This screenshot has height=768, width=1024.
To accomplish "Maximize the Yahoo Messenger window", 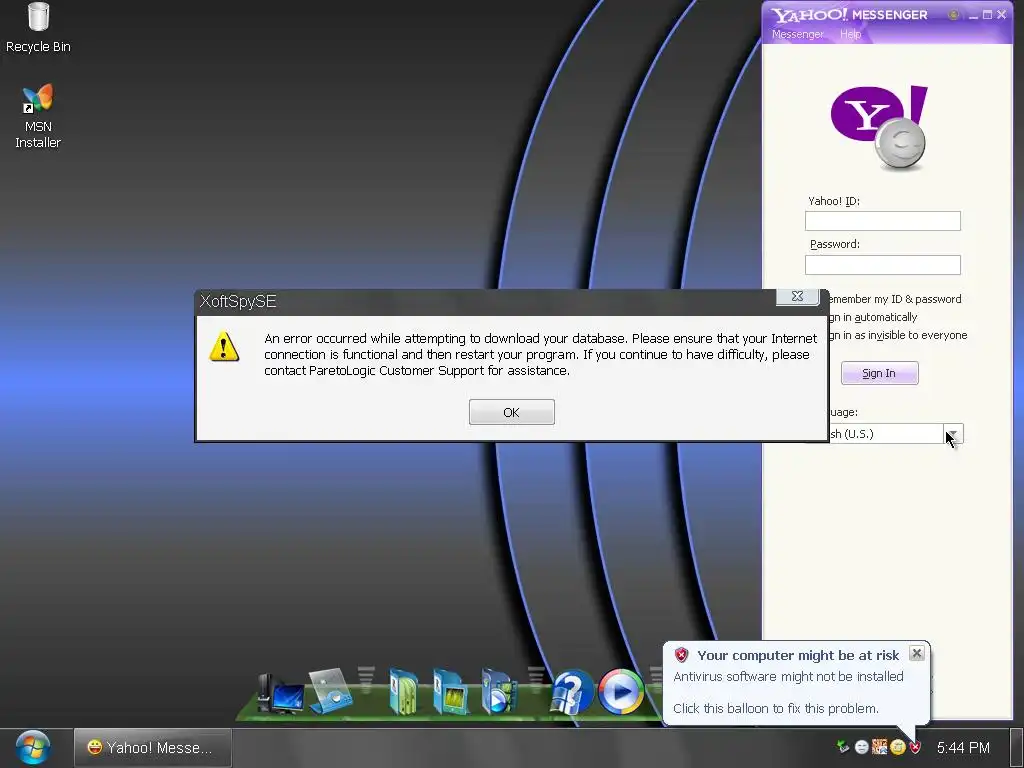I will coord(987,14).
